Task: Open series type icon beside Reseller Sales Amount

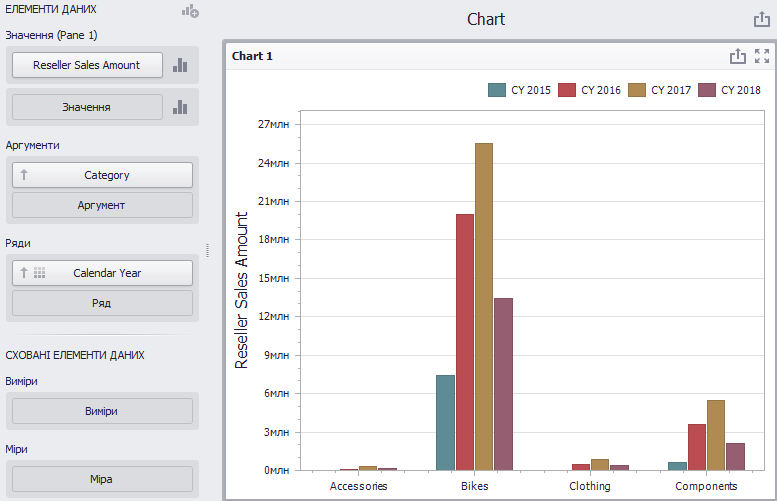Action: pyautogui.click(x=180, y=65)
